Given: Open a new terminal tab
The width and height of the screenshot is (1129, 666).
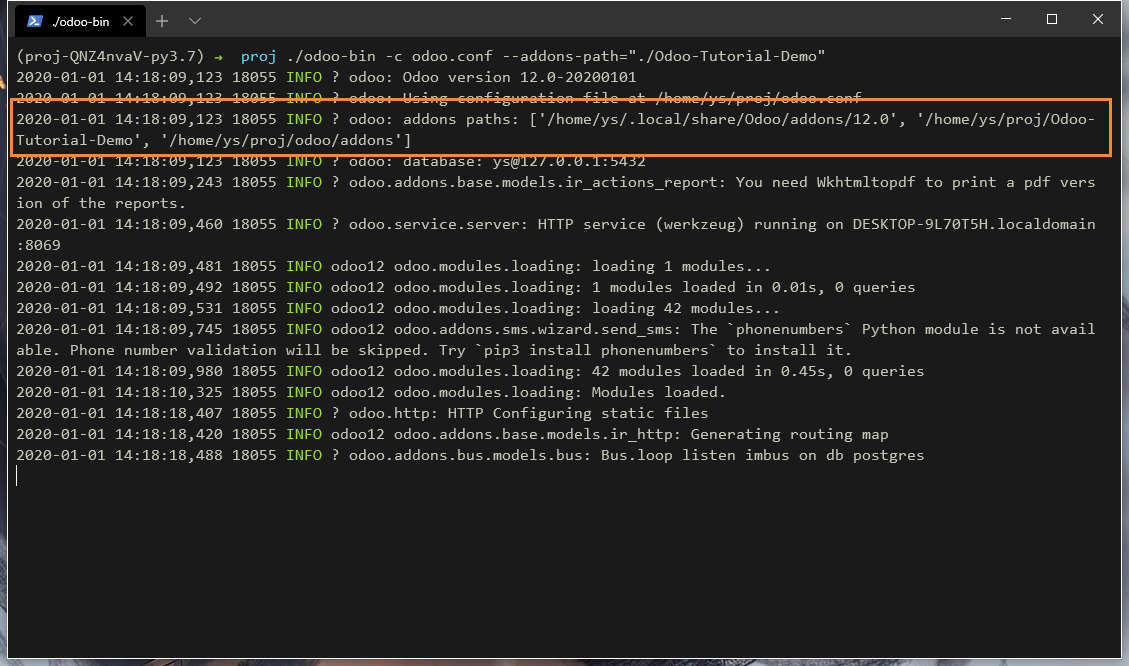Looking at the screenshot, I should tap(162, 21).
